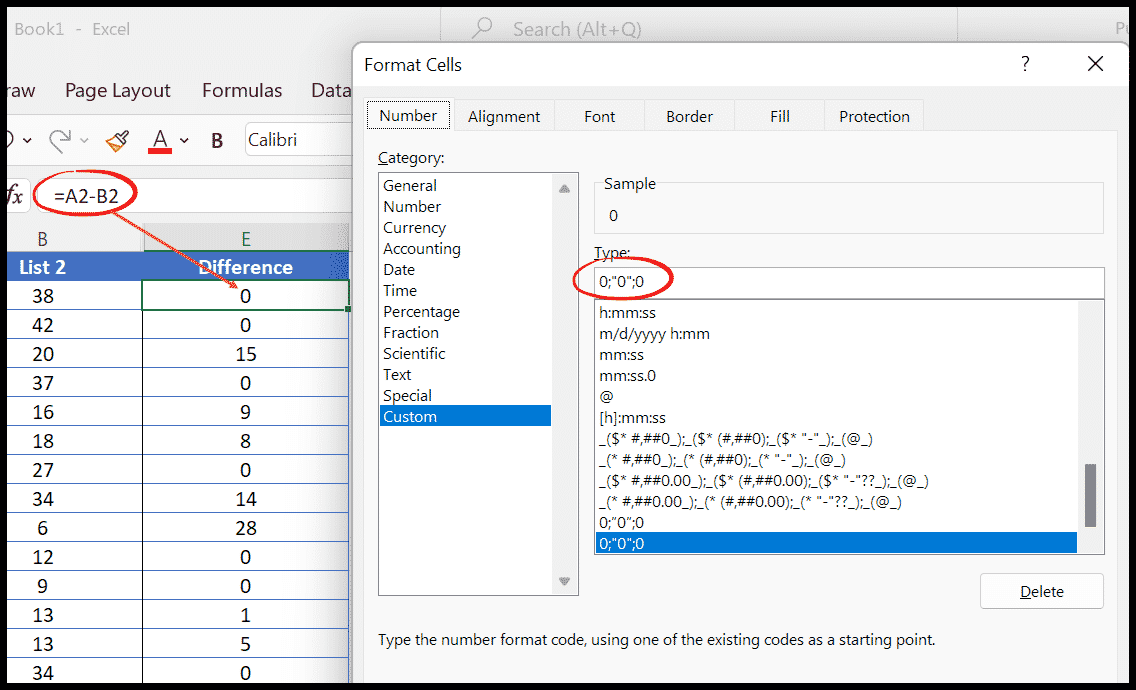Open the Protection tab in Format Cells
This screenshot has height=690, width=1136.
[x=874, y=116]
